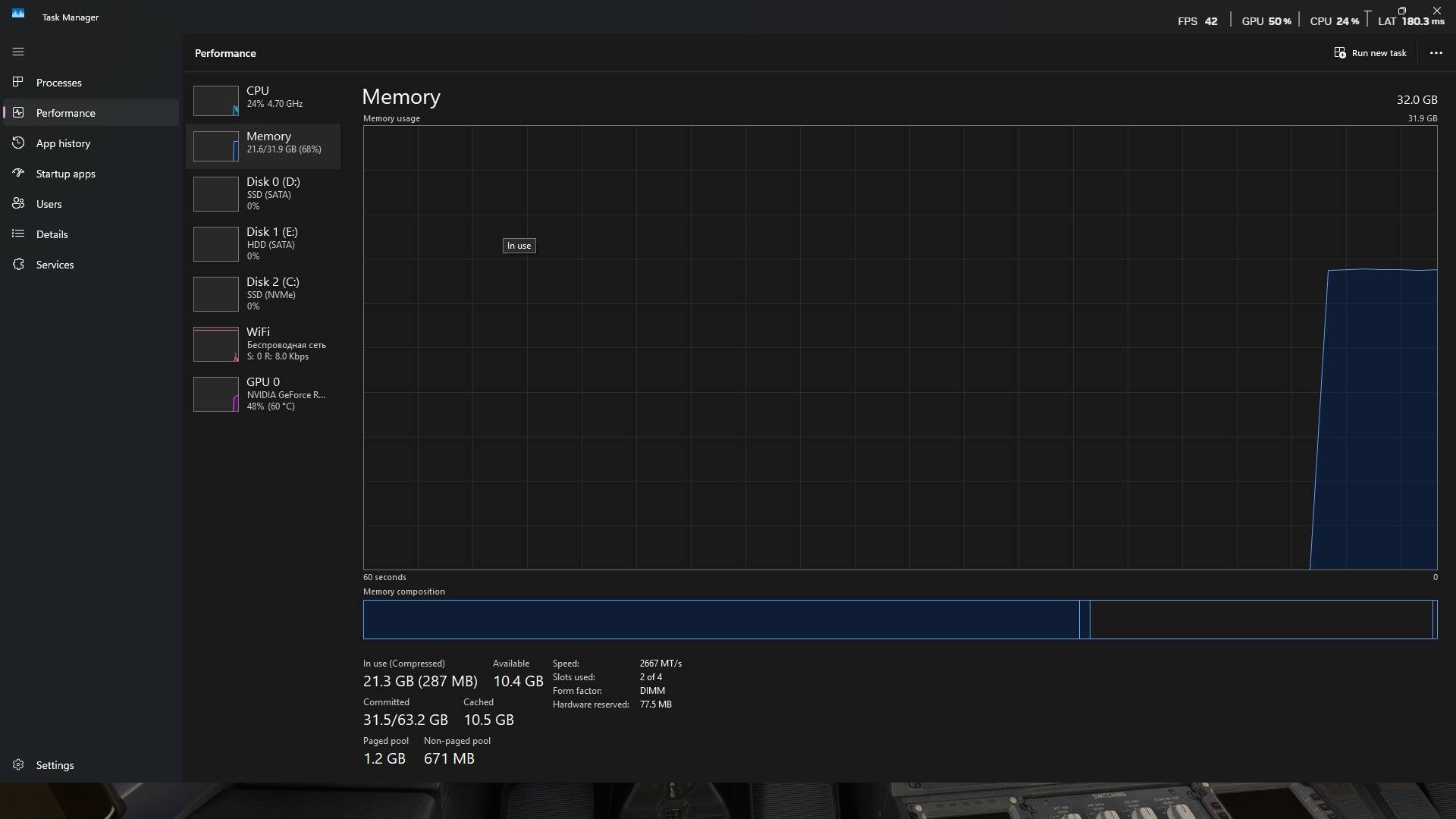Click the Services puzzle icon
Viewport: 1456px width, 819px height.
pyautogui.click(x=18, y=264)
